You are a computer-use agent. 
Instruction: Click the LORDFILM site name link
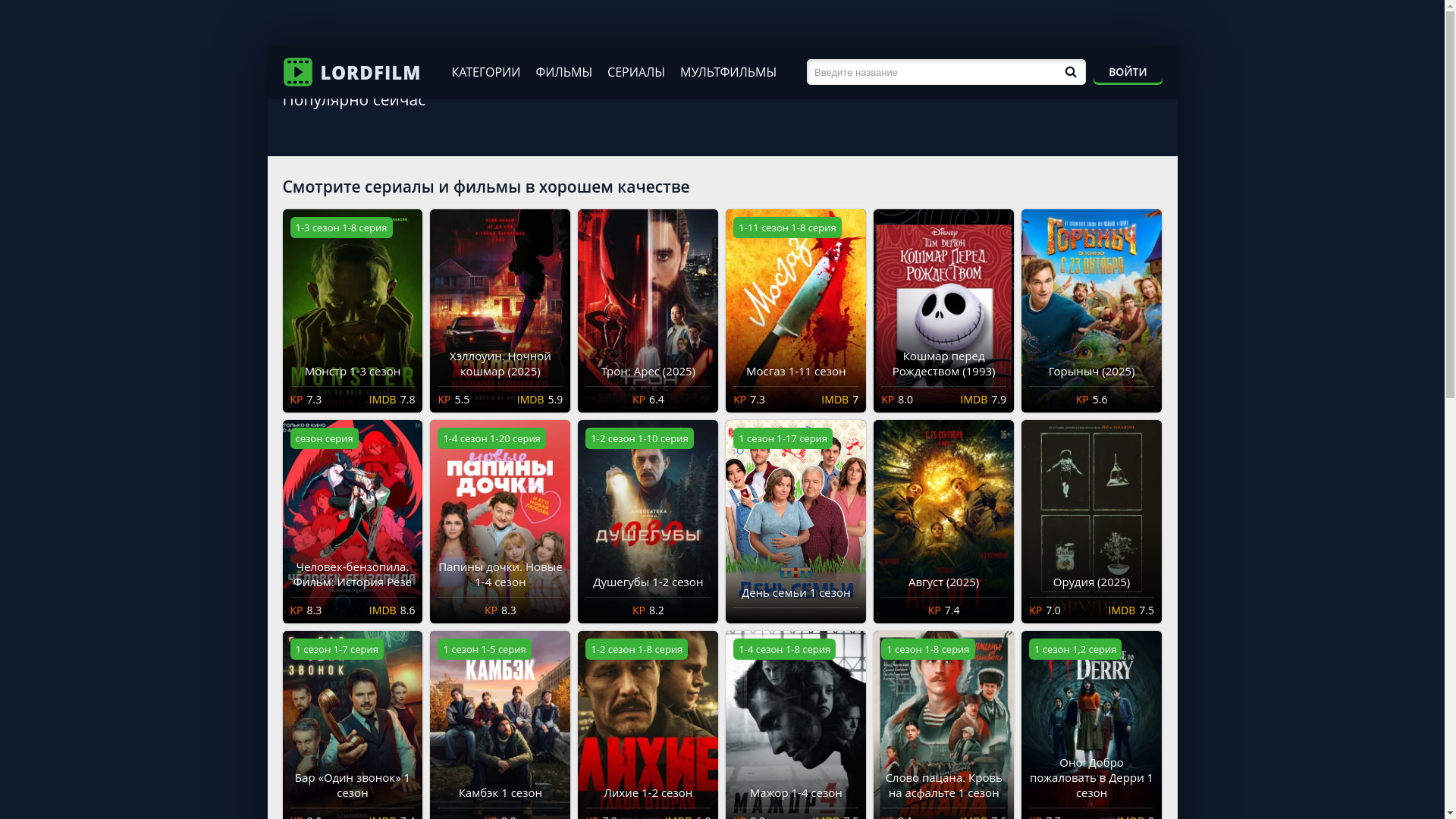click(370, 72)
